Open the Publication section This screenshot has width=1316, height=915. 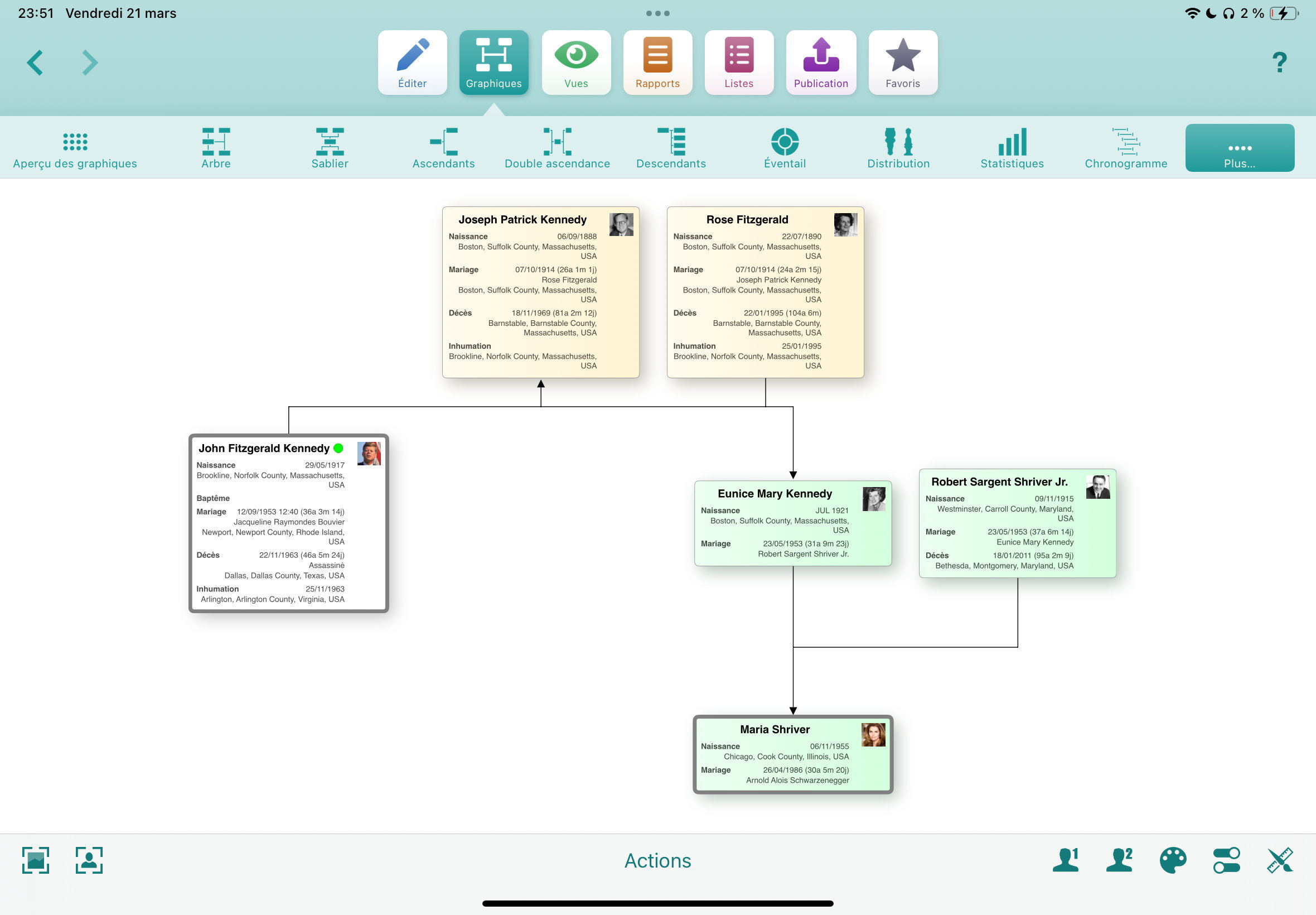coord(821,62)
